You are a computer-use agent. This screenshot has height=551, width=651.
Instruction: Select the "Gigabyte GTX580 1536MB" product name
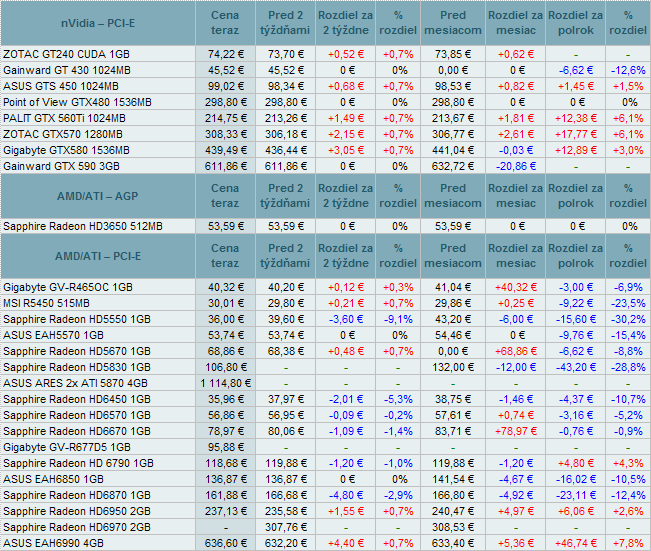66,150
